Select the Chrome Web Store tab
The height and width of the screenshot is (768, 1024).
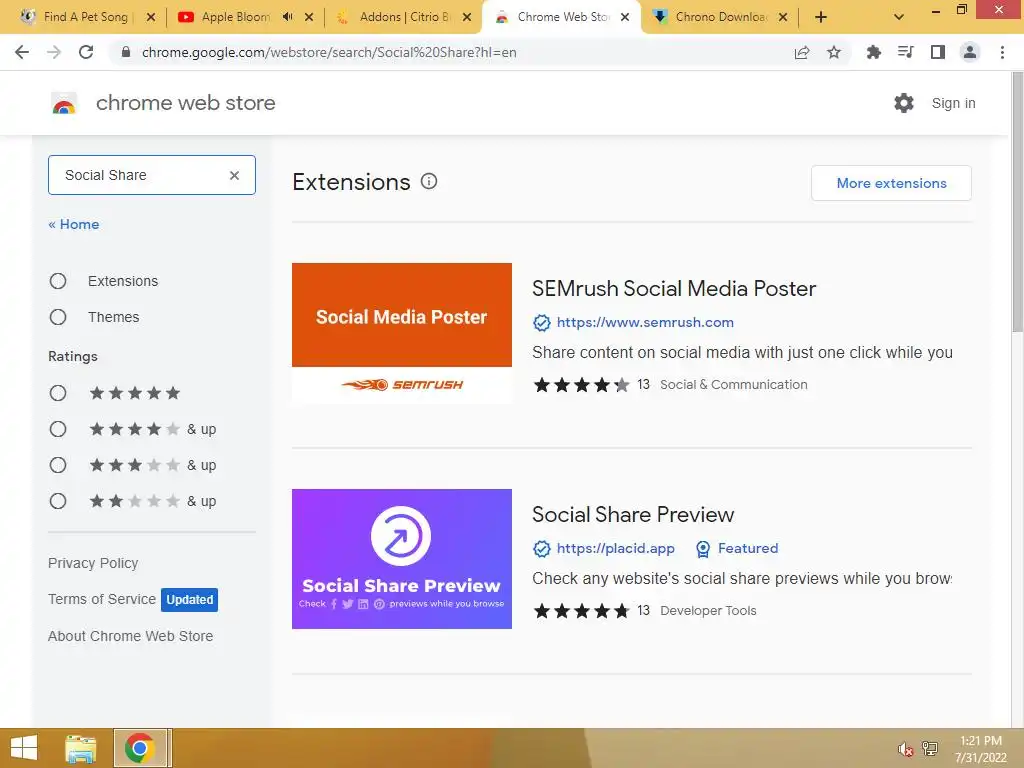pyautogui.click(x=563, y=17)
